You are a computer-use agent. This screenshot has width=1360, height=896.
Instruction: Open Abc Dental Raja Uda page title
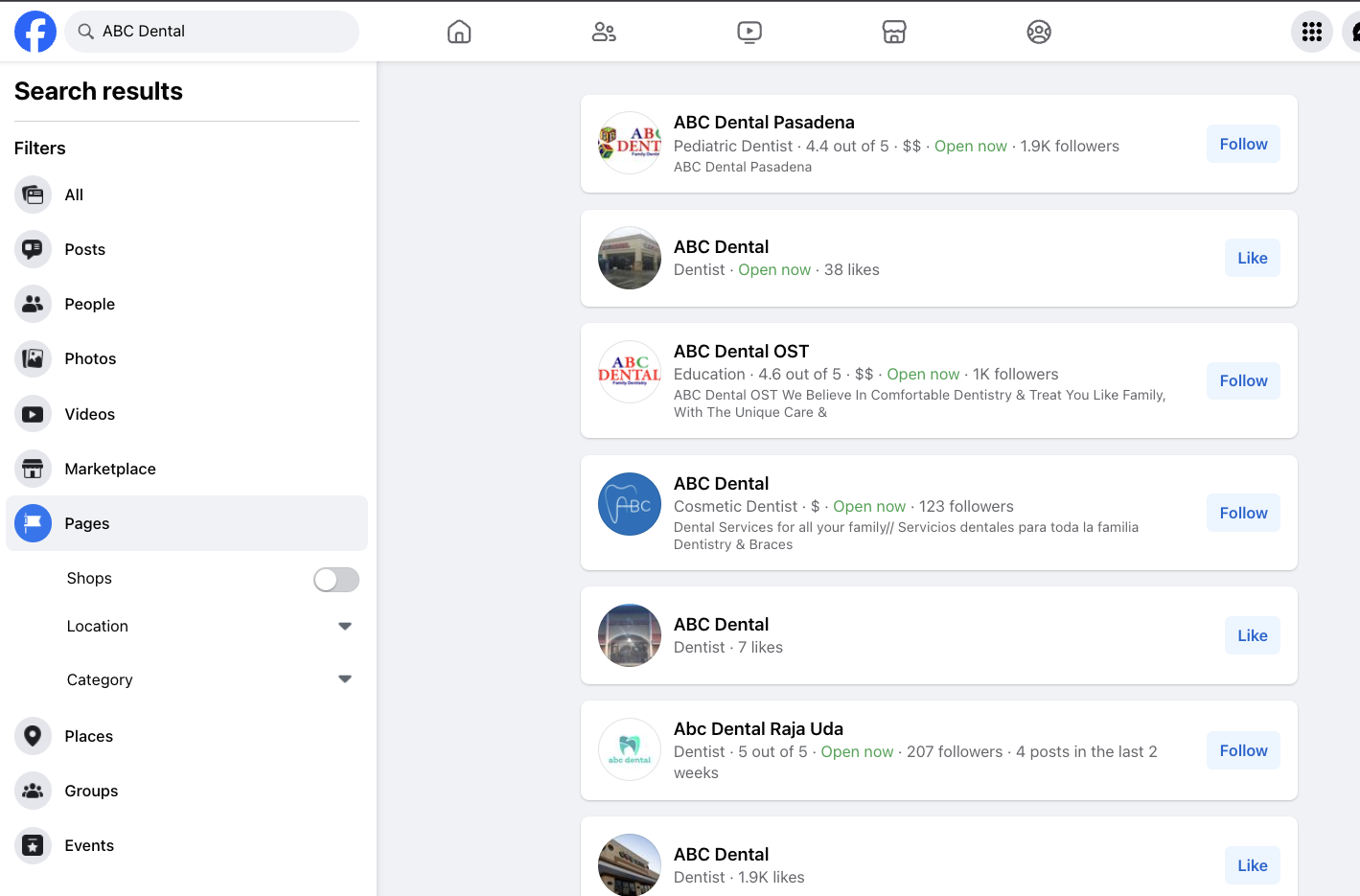pyautogui.click(x=758, y=728)
